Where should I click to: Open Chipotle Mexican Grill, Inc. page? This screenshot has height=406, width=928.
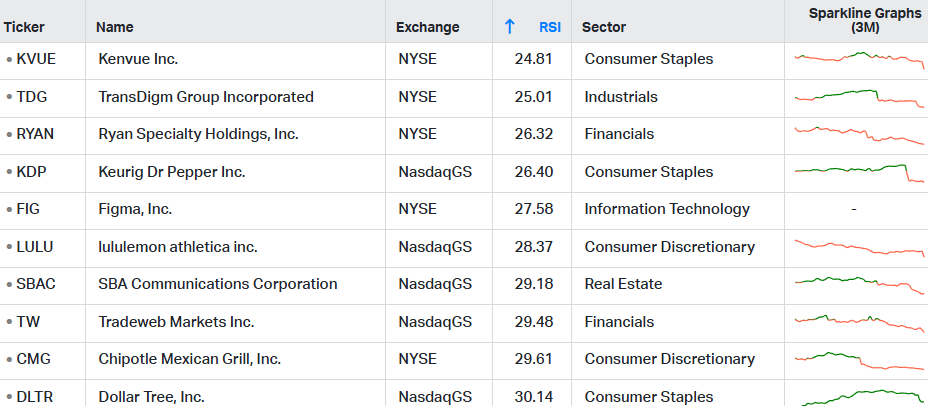(189, 359)
